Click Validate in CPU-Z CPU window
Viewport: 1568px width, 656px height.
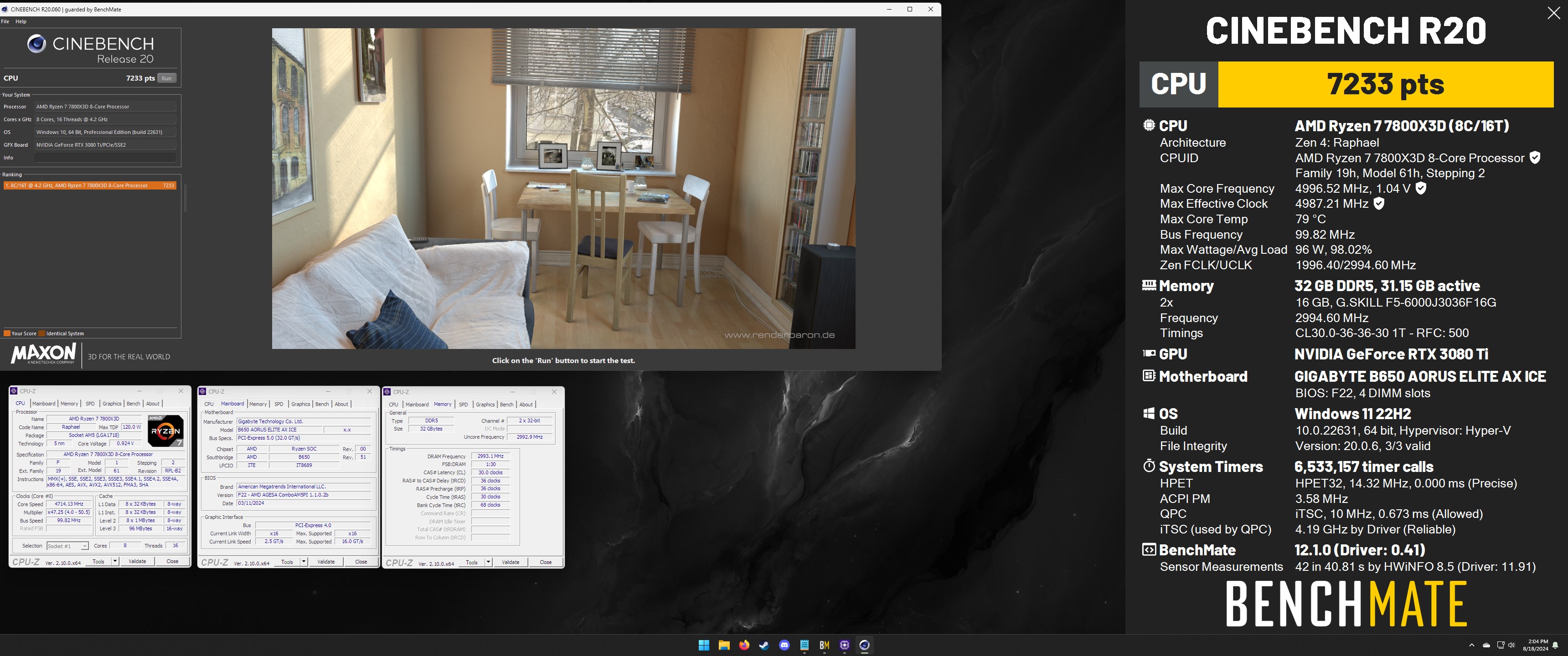(x=138, y=561)
